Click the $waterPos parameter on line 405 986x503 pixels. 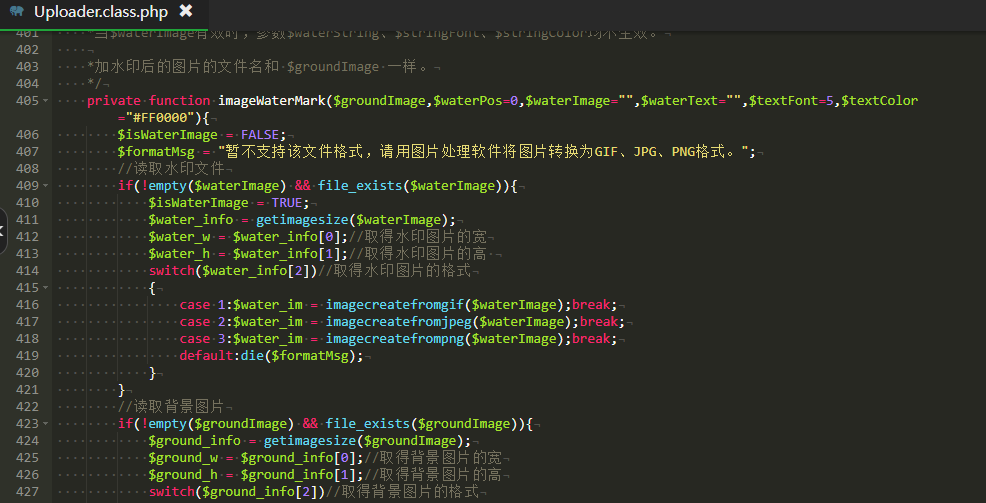(468, 101)
